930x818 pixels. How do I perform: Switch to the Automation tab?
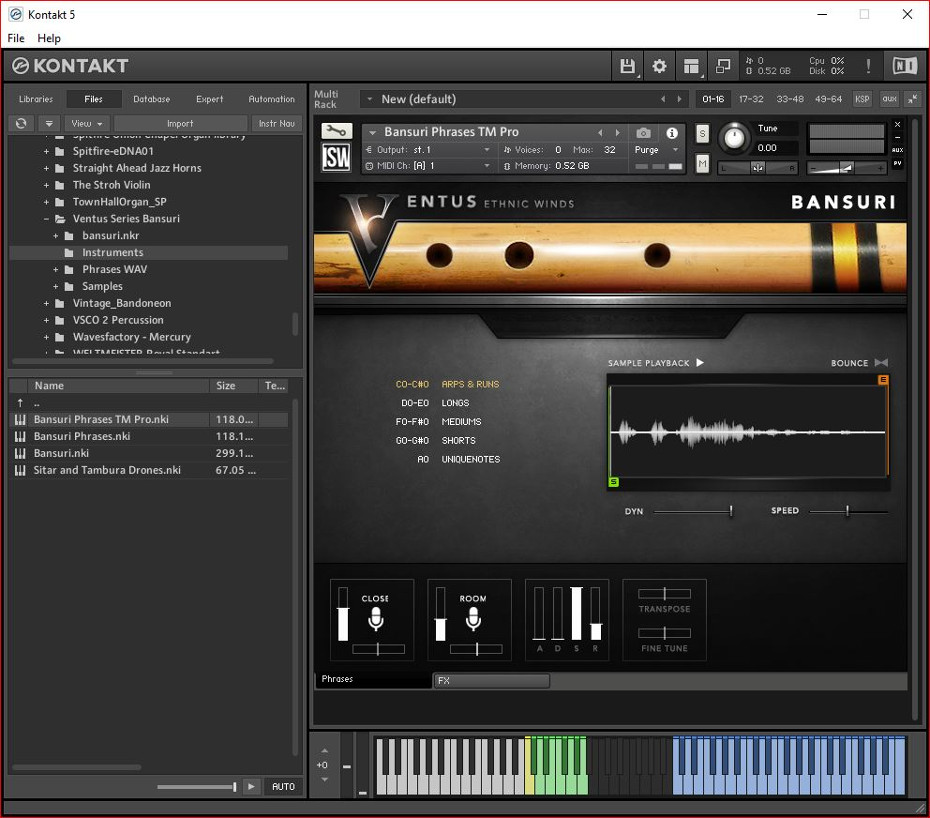(x=272, y=99)
